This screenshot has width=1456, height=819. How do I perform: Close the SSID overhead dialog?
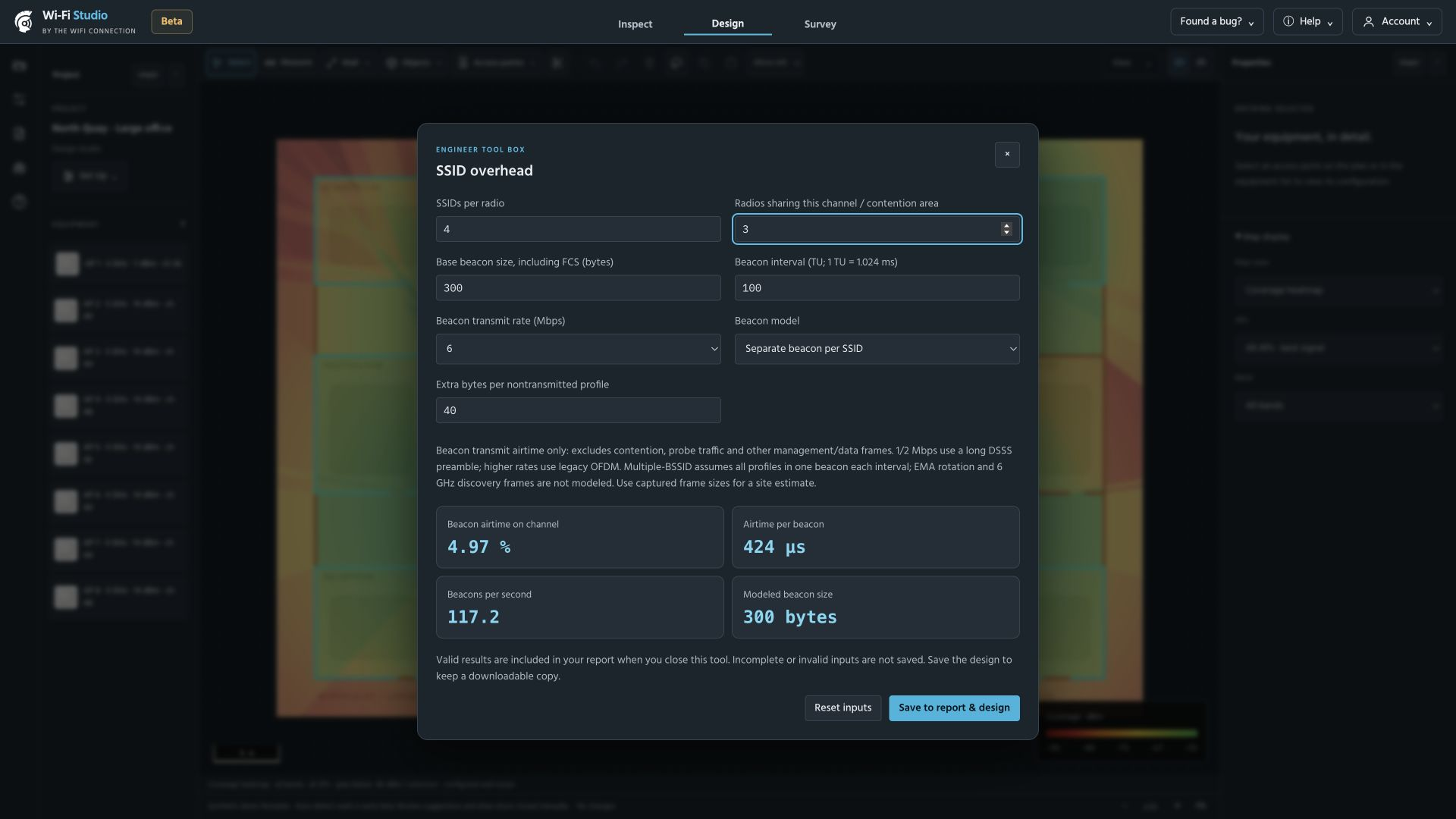click(1007, 155)
